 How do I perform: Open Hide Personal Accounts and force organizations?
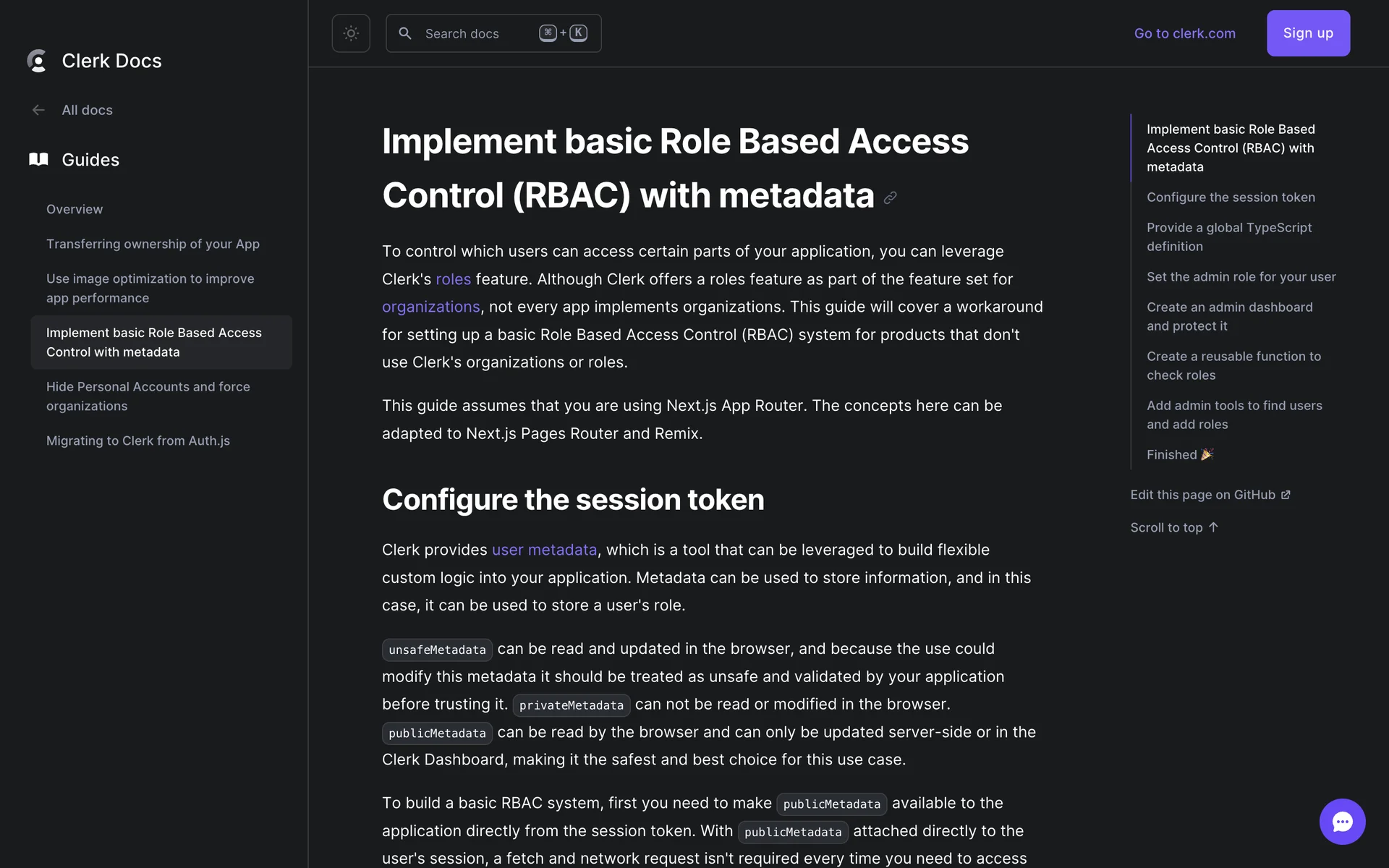coord(148,396)
